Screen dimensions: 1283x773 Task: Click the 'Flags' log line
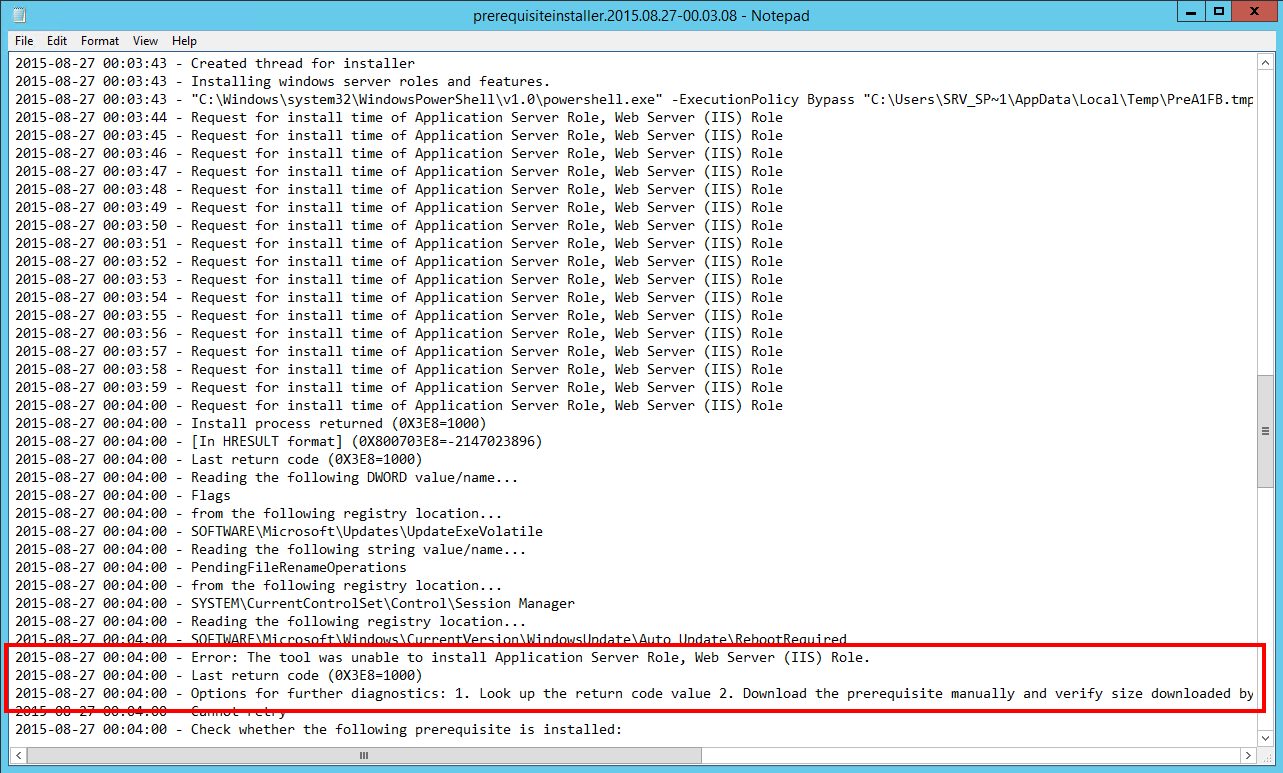coord(122,495)
